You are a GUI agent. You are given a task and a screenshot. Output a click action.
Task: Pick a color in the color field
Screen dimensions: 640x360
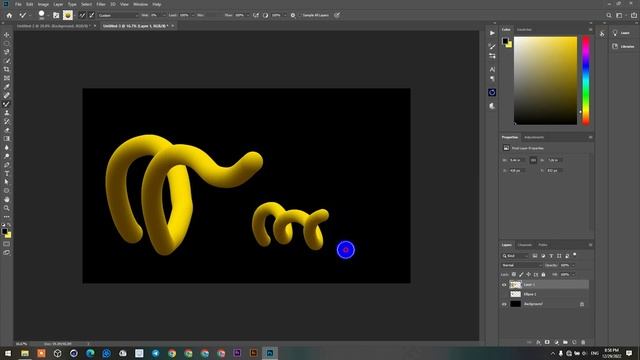(545, 80)
